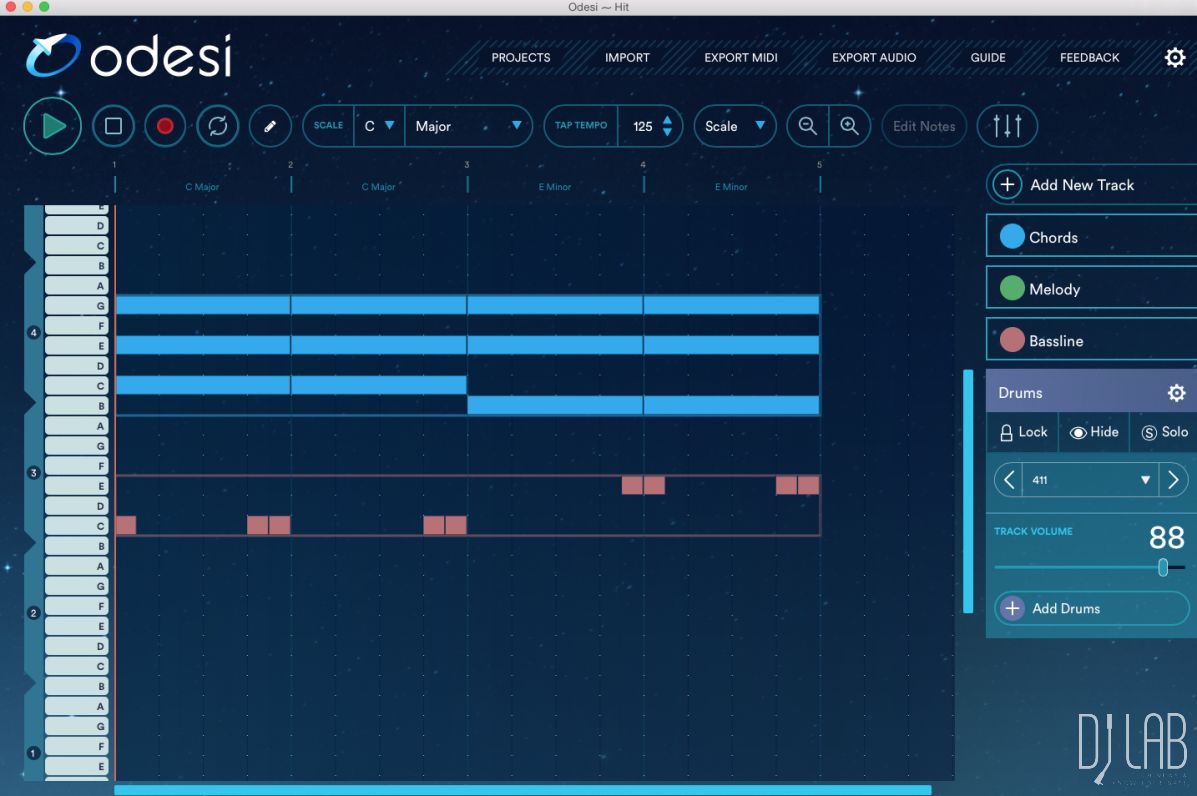This screenshot has height=796, width=1197.
Task: Open the Major scale dropdown
Action: point(468,126)
